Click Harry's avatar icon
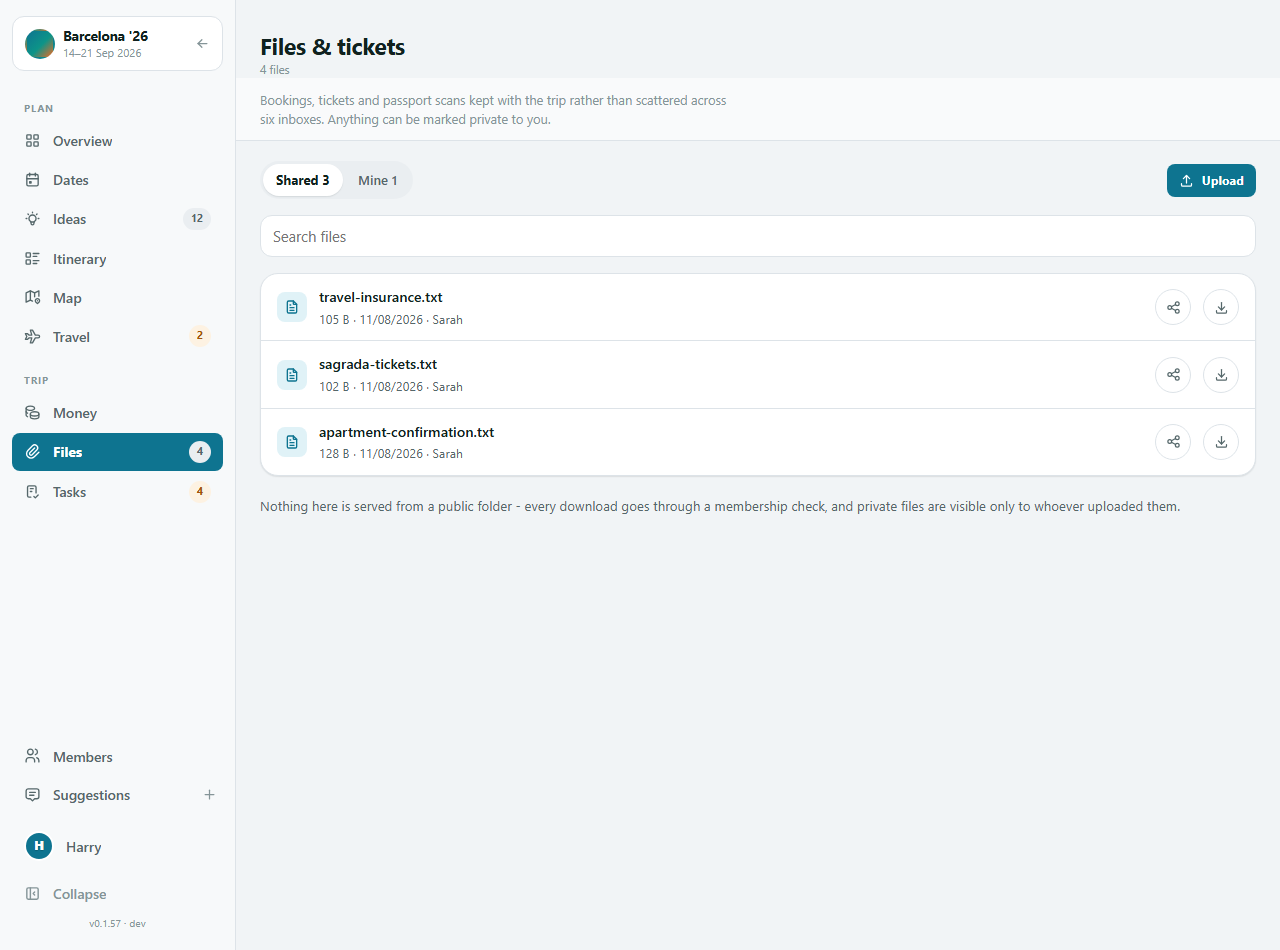1280x950 pixels. pyautogui.click(x=39, y=846)
